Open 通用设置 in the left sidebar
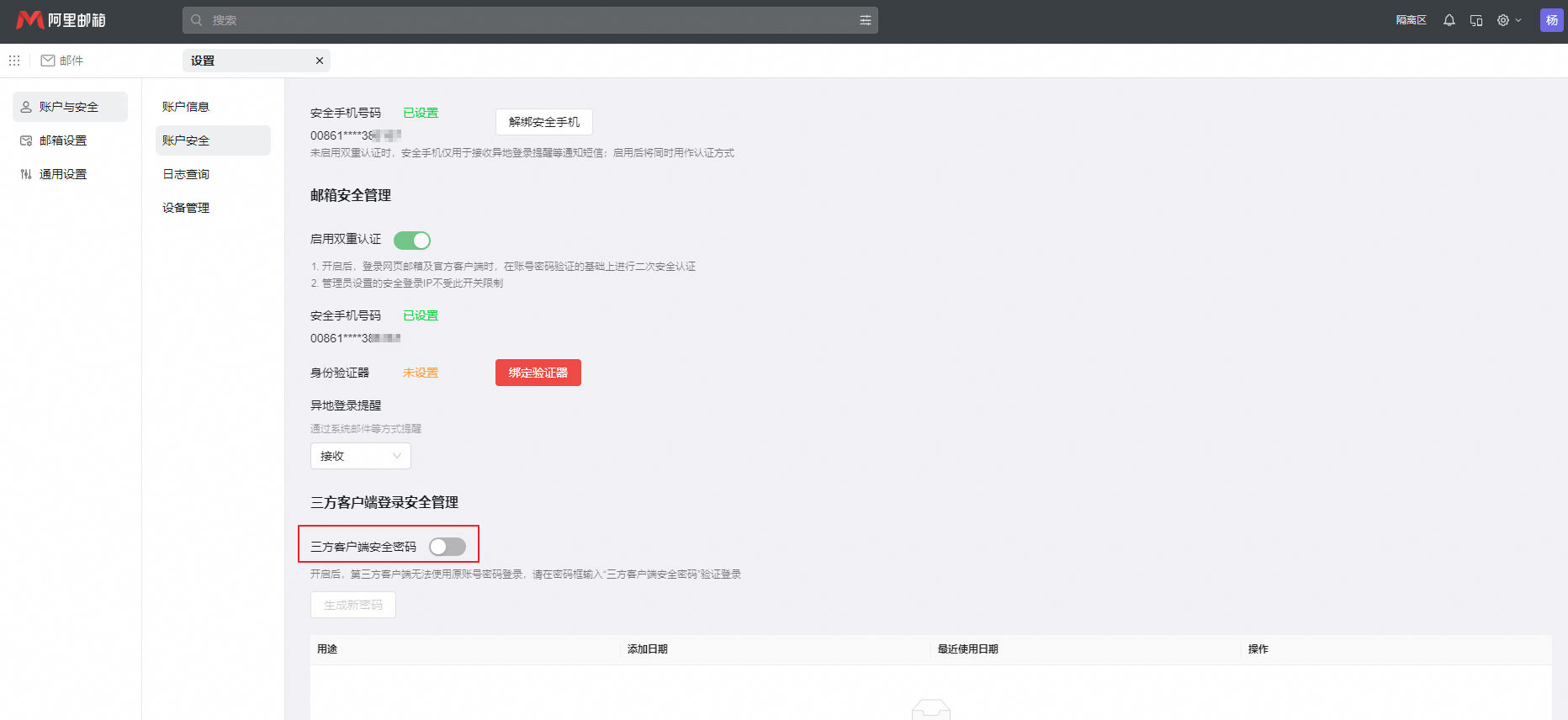 click(63, 174)
